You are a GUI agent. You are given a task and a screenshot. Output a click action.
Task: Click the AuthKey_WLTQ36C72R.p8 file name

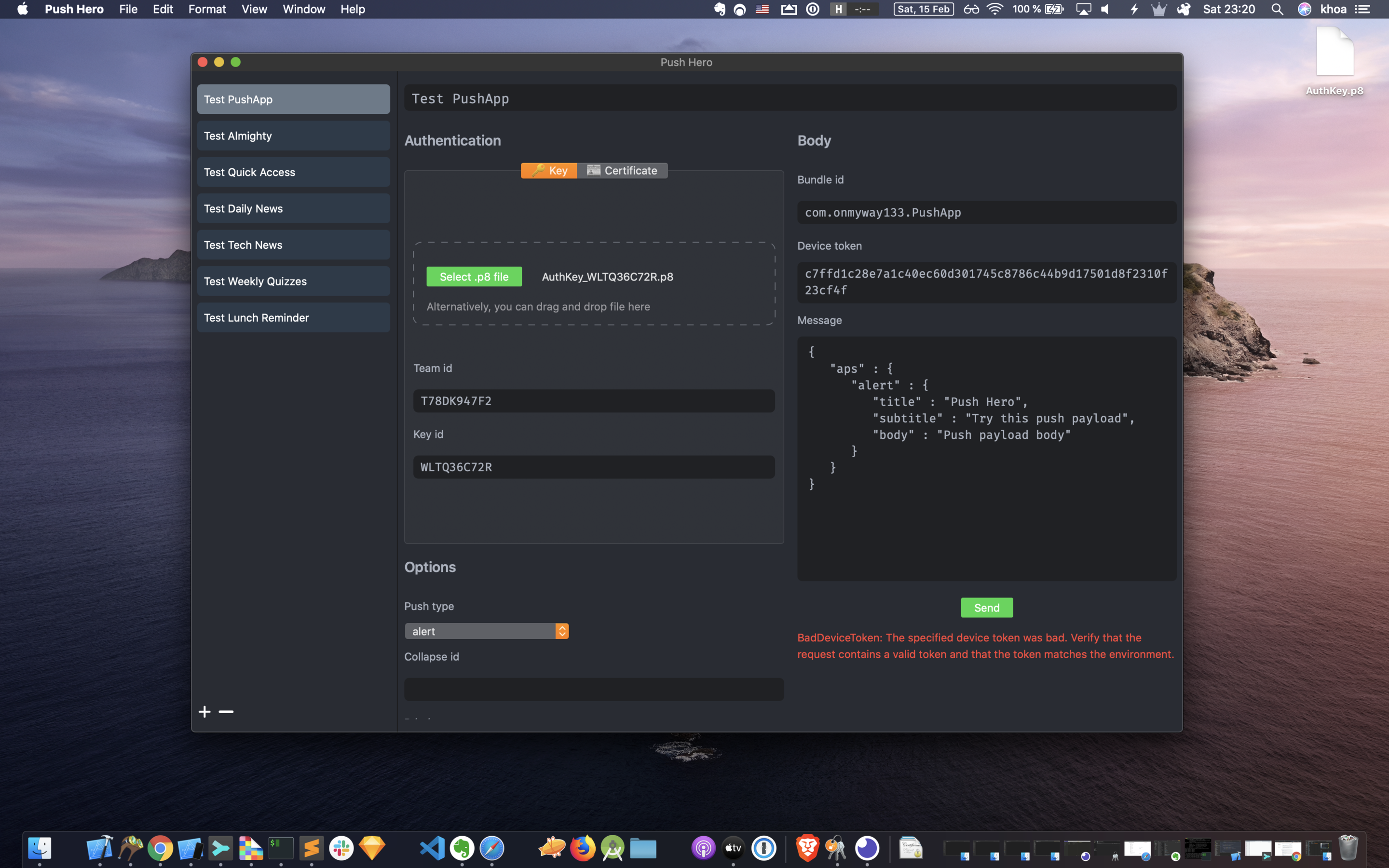pyautogui.click(x=607, y=277)
